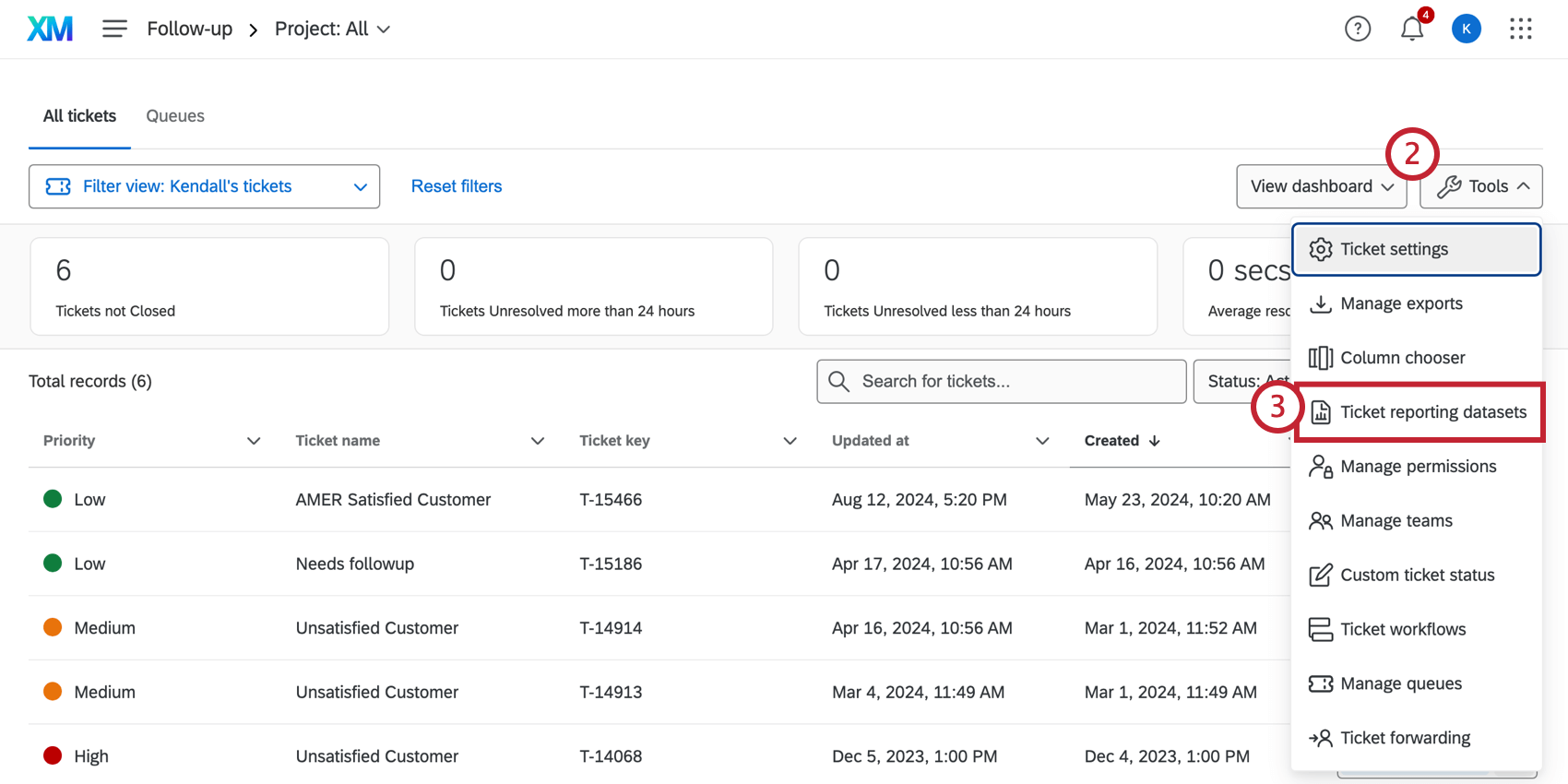Open the help question mark icon
This screenshot has height=784, width=1568.
pyautogui.click(x=1357, y=30)
